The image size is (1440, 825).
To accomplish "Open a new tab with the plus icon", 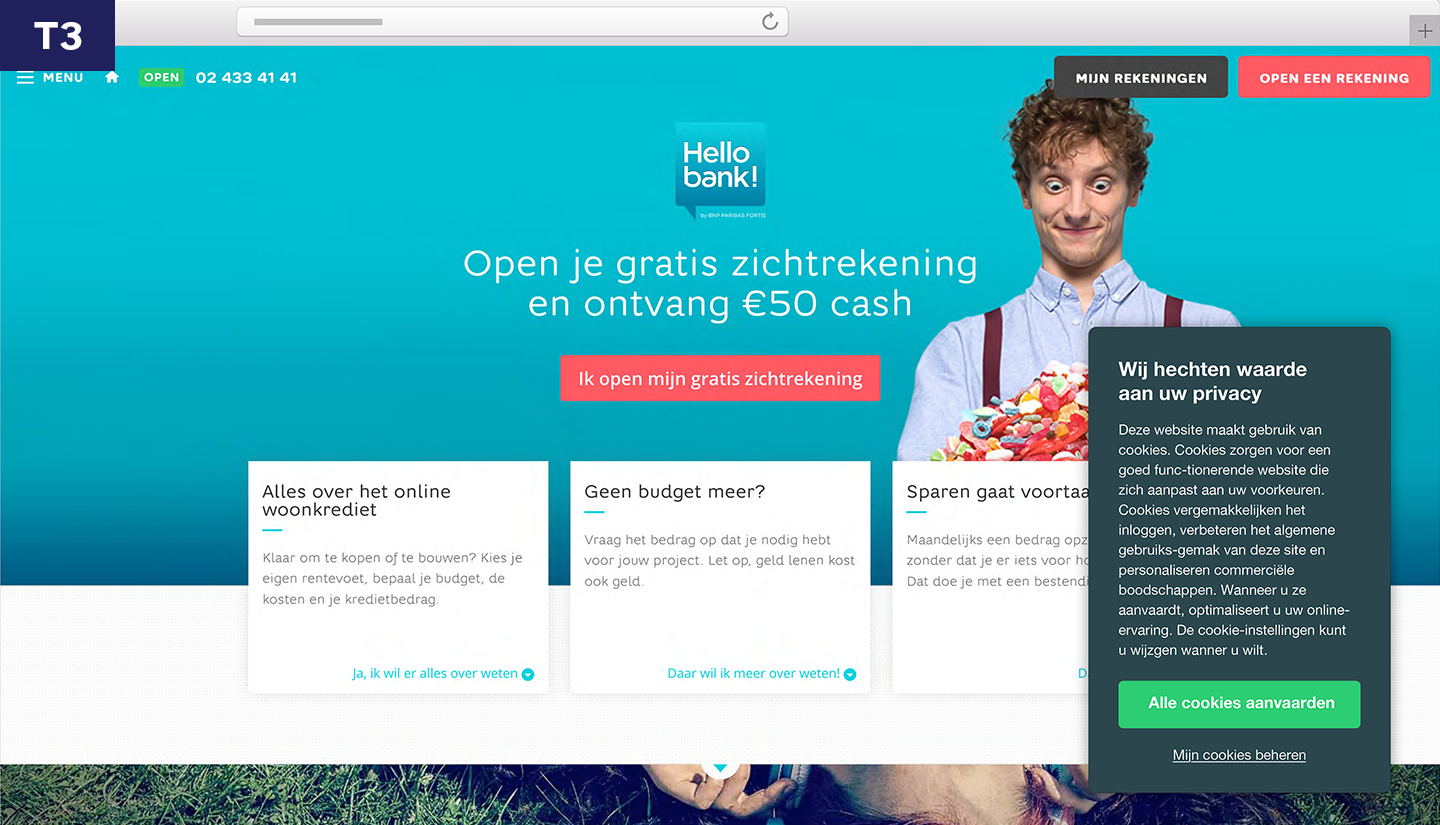I will pyautogui.click(x=1425, y=31).
